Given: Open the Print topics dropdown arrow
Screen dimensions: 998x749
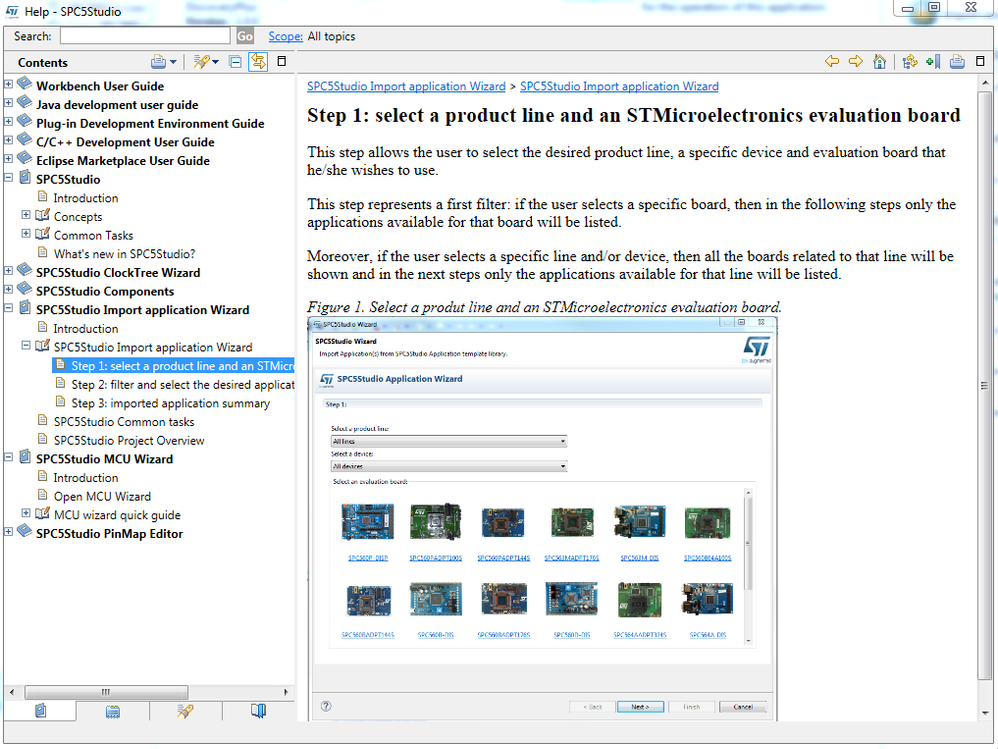Looking at the screenshot, I should [172, 62].
